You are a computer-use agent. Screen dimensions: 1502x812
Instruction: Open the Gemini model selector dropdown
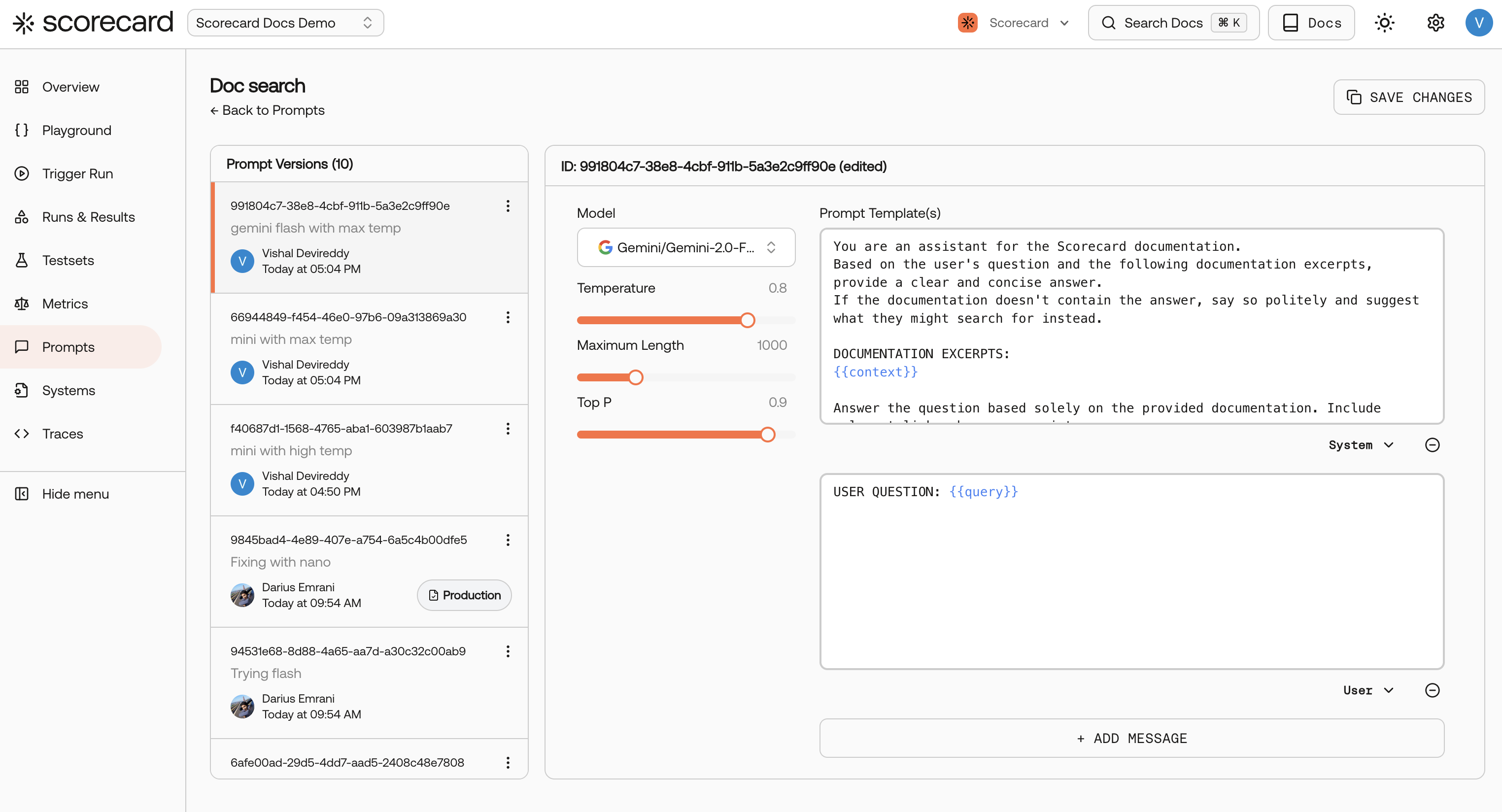coord(685,247)
